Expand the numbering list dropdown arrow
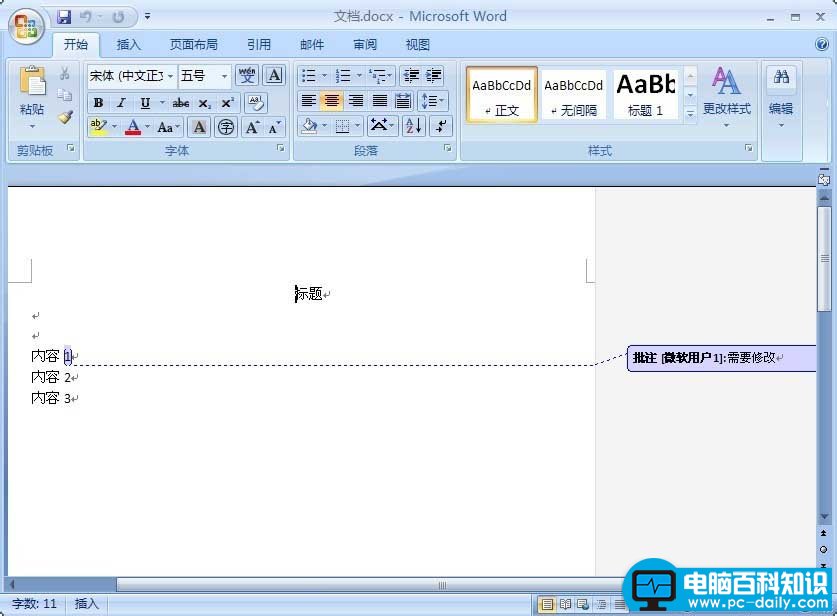This screenshot has height=616, width=837. click(359, 76)
